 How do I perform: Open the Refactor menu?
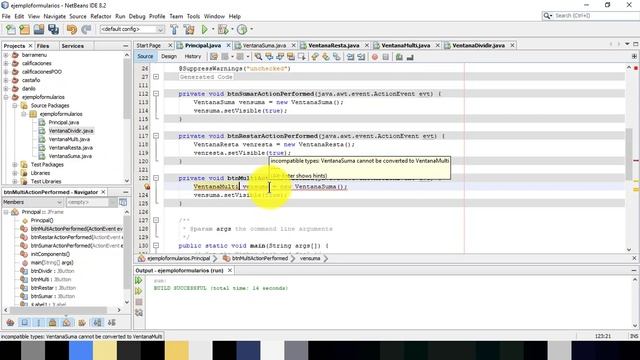coord(101,16)
